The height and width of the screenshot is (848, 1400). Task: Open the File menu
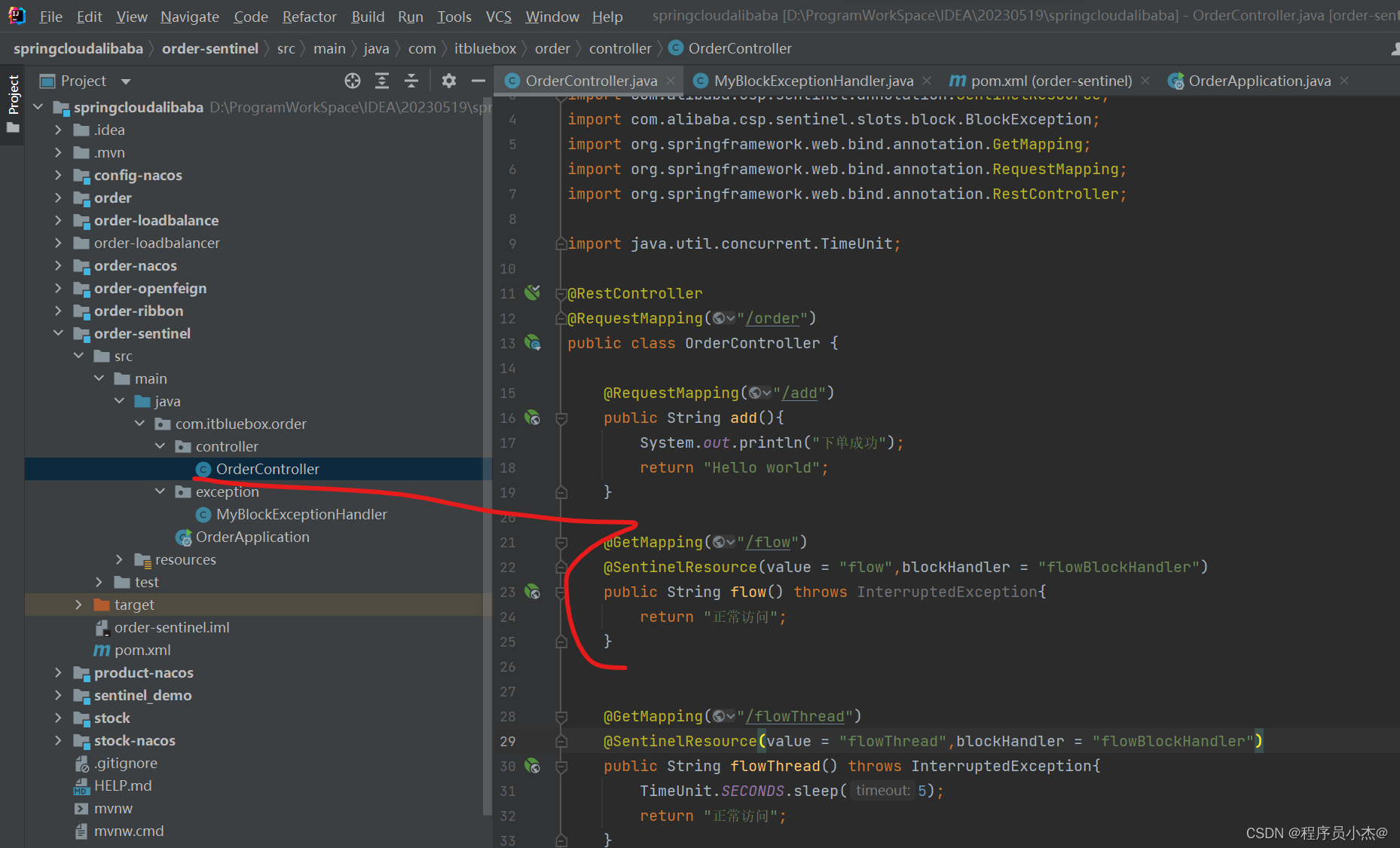click(x=50, y=16)
